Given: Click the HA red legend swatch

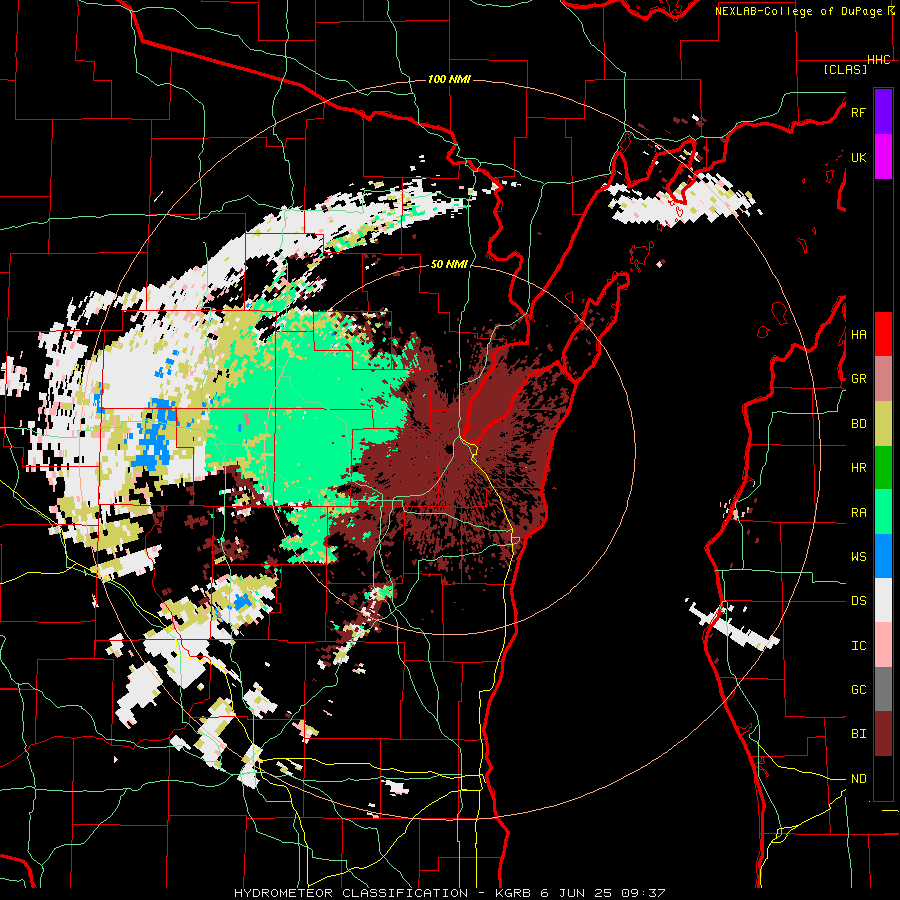Looking at the screenshot, I should pos(883,334).
